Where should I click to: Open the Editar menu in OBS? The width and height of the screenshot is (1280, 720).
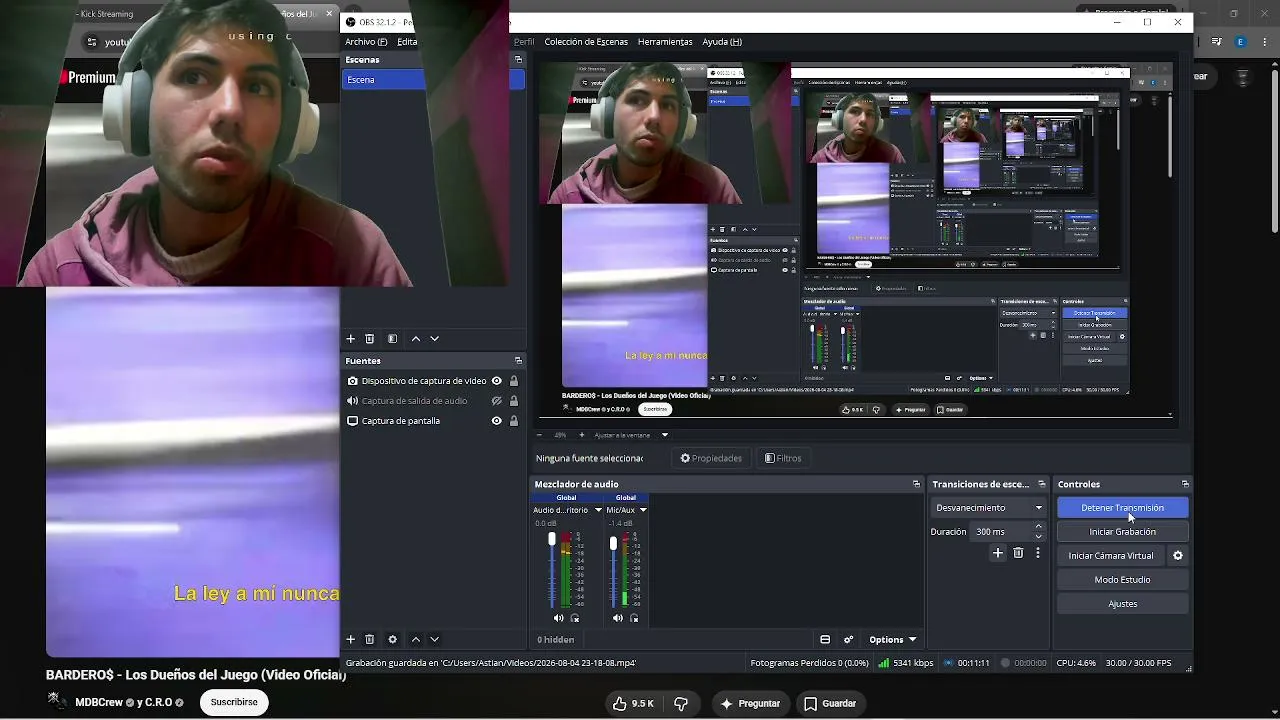pyautogui.click(x=407, y=42)
